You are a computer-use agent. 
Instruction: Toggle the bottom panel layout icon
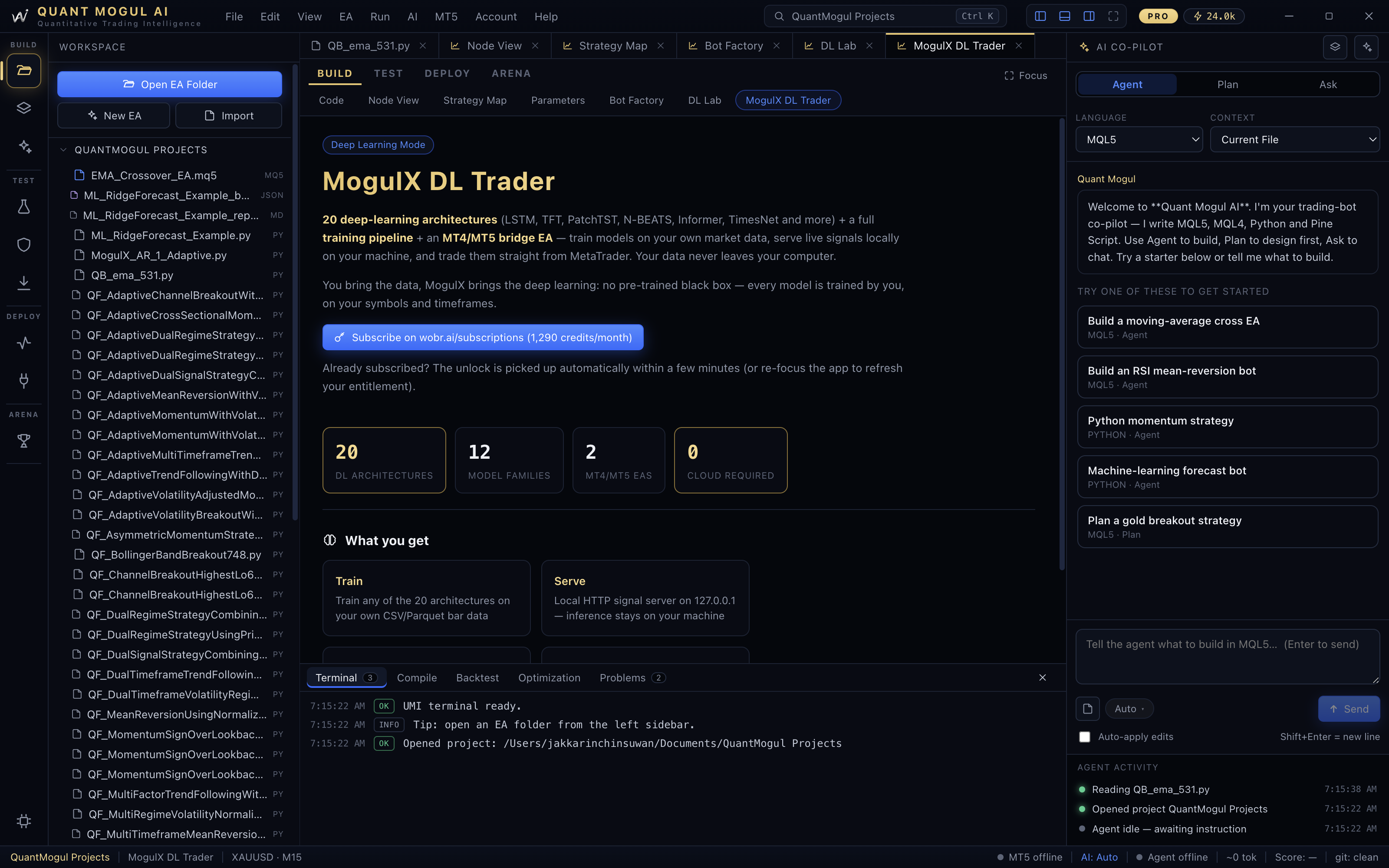pyautogui.click(x=1064, y=16)
